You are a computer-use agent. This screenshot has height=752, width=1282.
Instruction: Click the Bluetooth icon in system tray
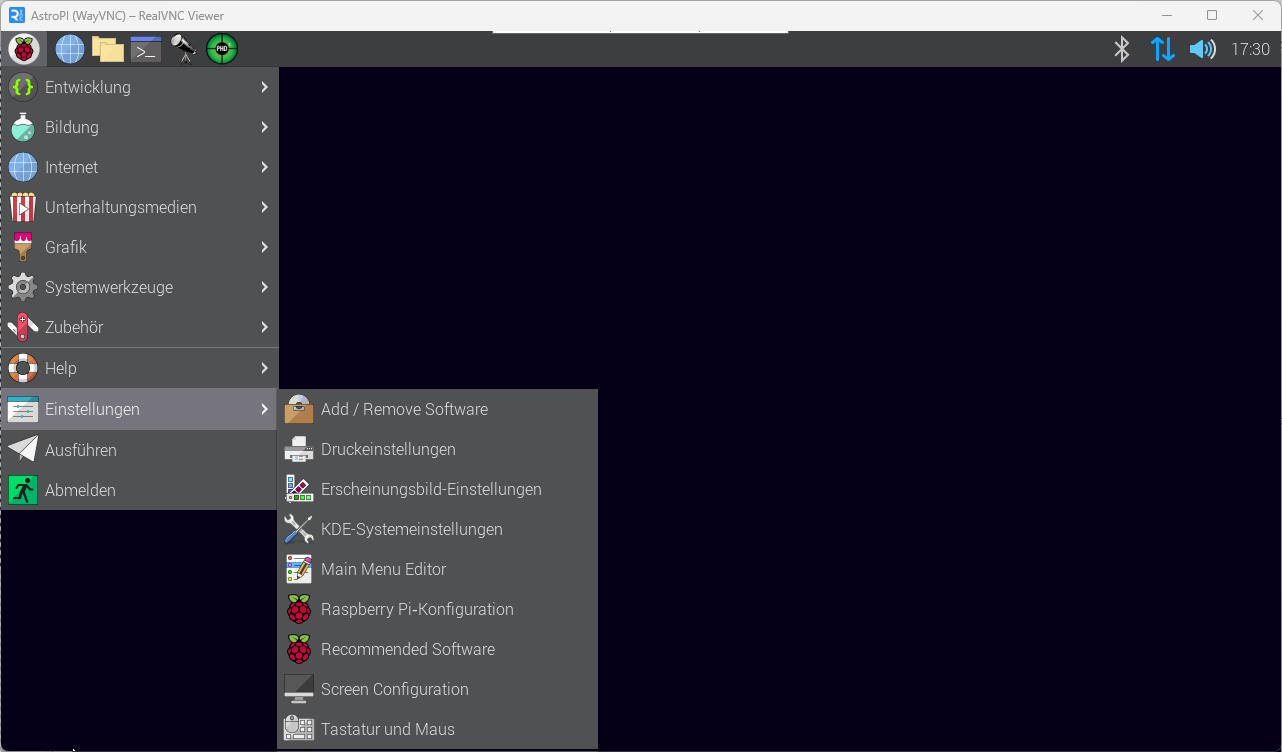click(1122, 49)
